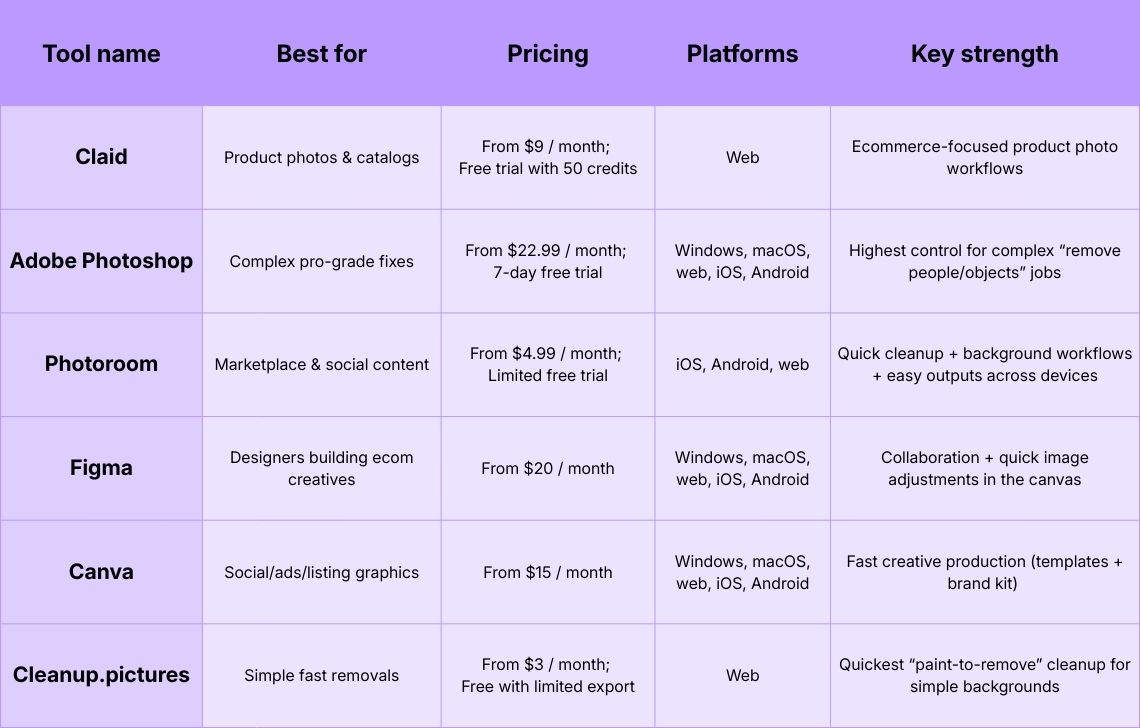Click Photoroom's "iOS, Android, web" platforms cell
The width and height of the screenshot is (1140, 728).
point(742,365)
